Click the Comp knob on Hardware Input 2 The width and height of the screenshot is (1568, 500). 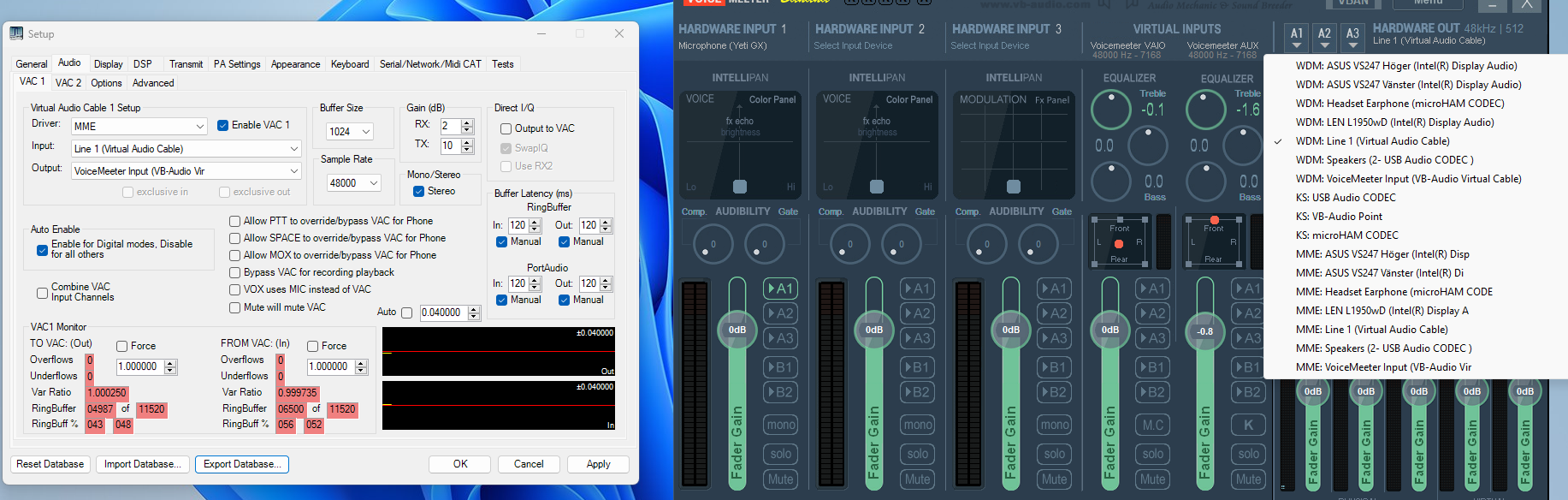click(849, 245)
